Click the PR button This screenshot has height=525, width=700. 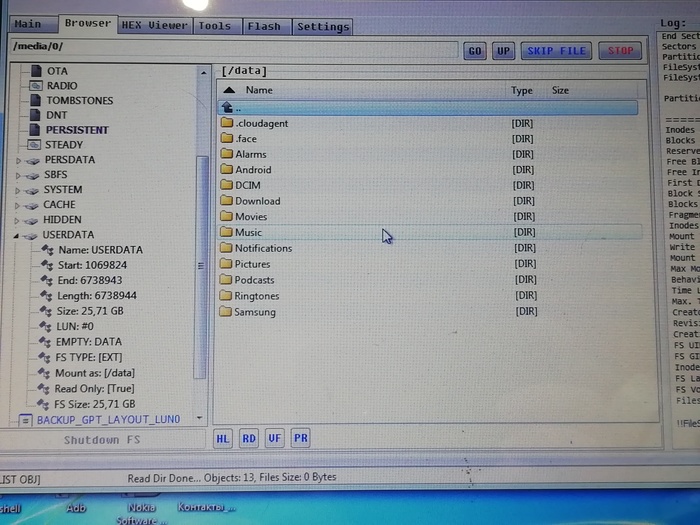pos(300,438)
